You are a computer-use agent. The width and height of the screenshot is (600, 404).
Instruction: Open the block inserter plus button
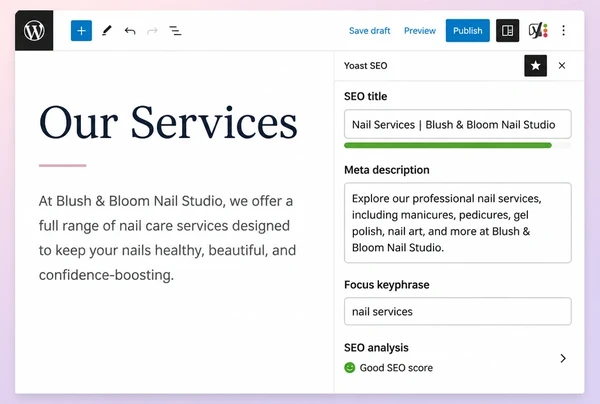click(81, 31)
